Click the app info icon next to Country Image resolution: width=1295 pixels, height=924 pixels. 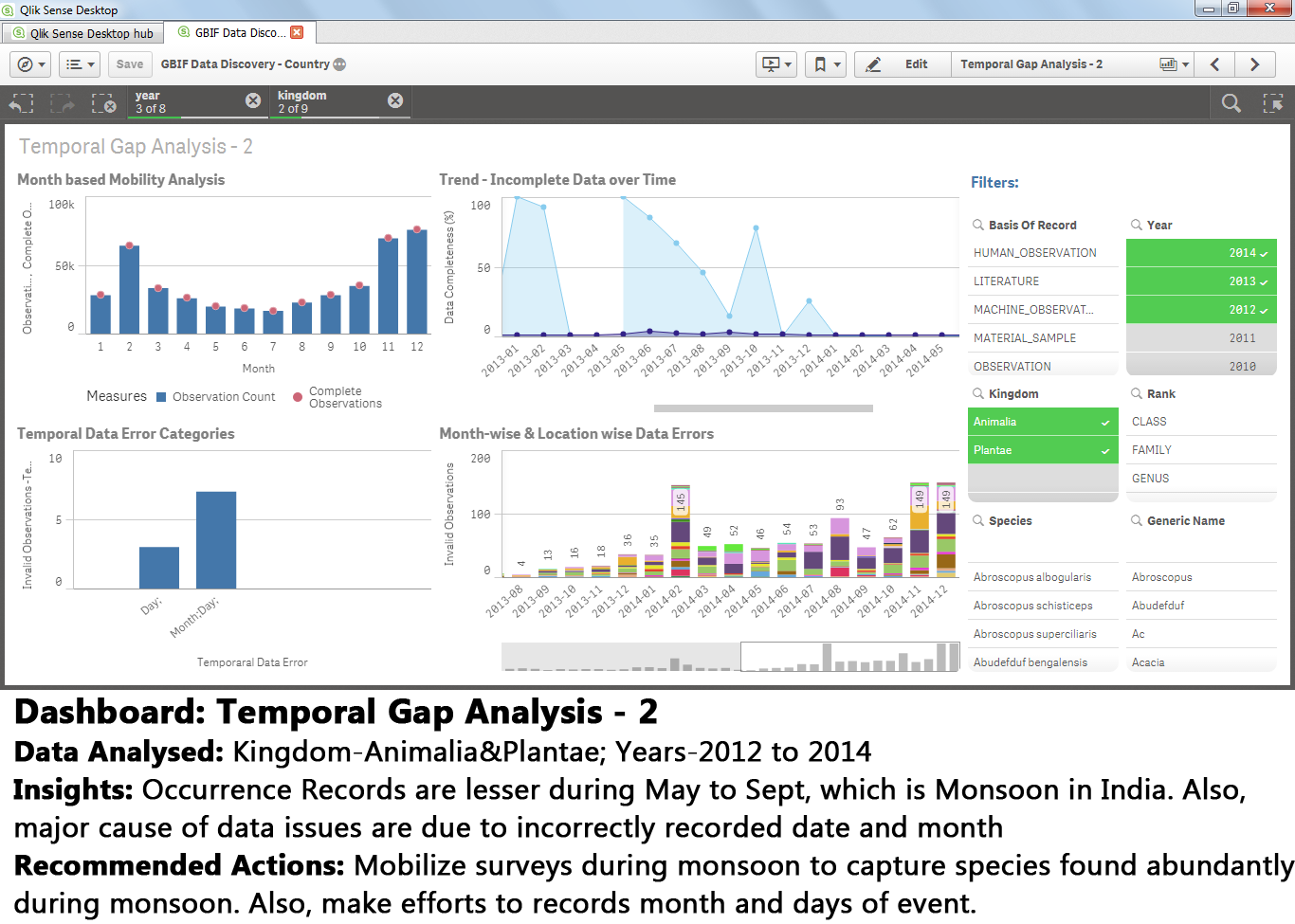tap(339, 64)
